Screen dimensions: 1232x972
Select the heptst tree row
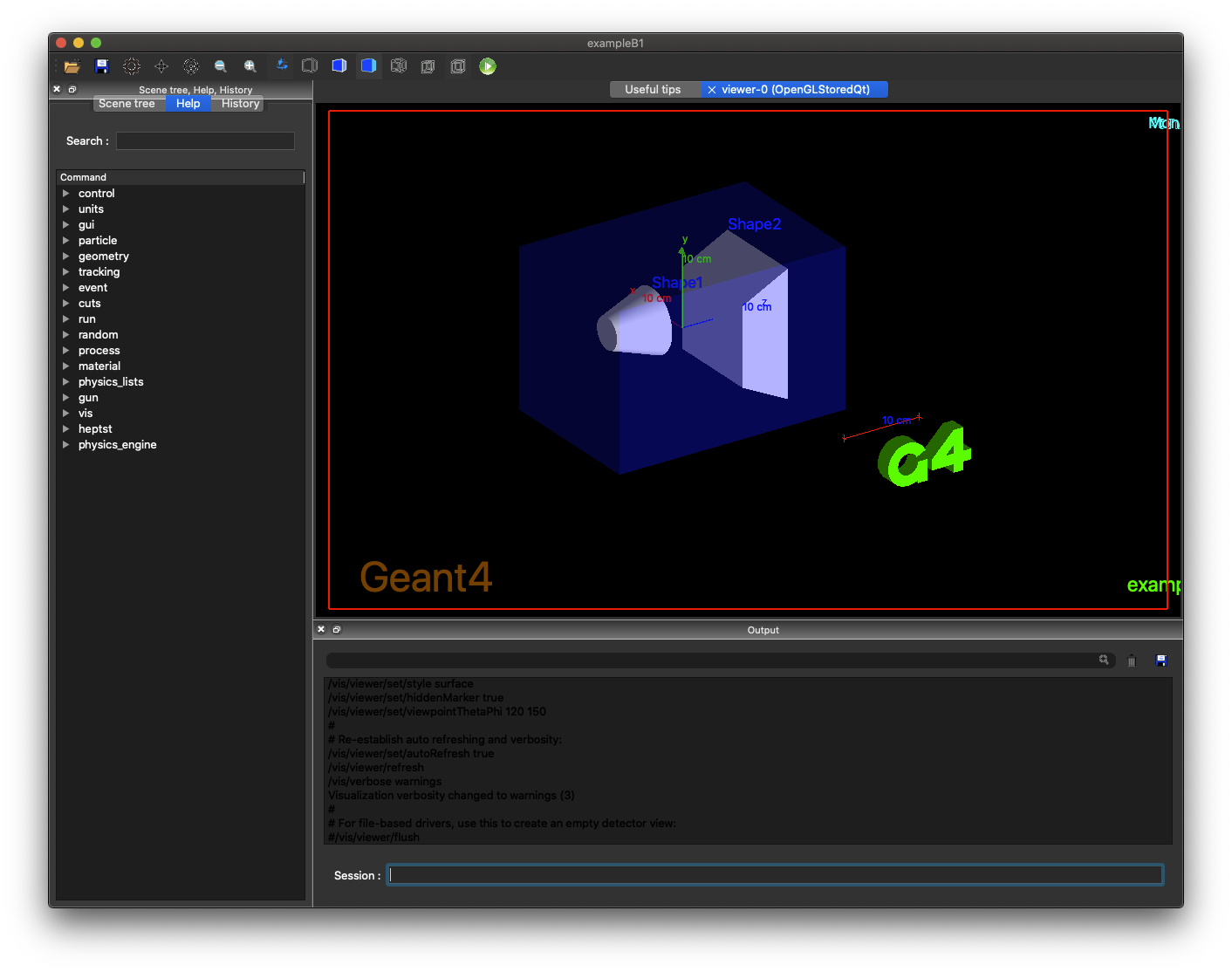(x=181, y=429)
